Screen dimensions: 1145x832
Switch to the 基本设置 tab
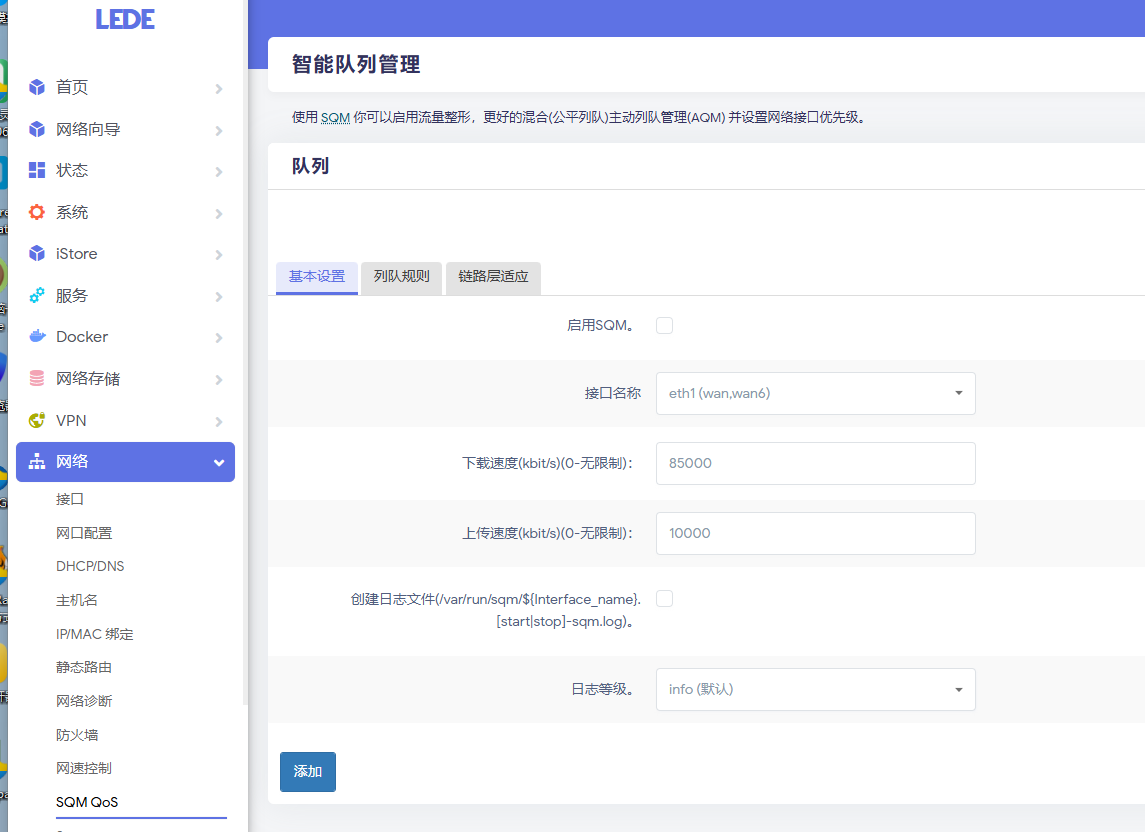point(317,277)
